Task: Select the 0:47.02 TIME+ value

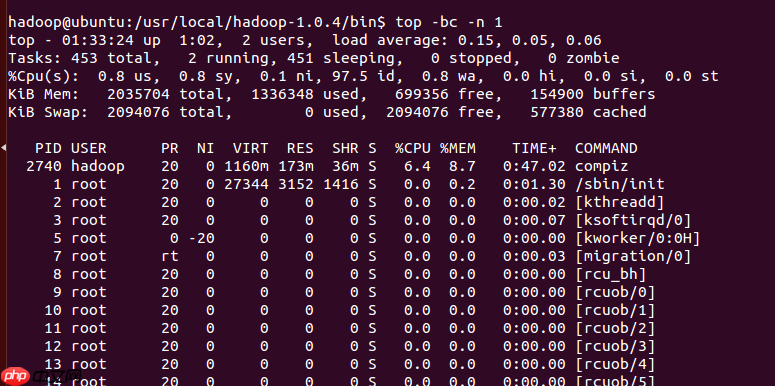Action: 534,166
